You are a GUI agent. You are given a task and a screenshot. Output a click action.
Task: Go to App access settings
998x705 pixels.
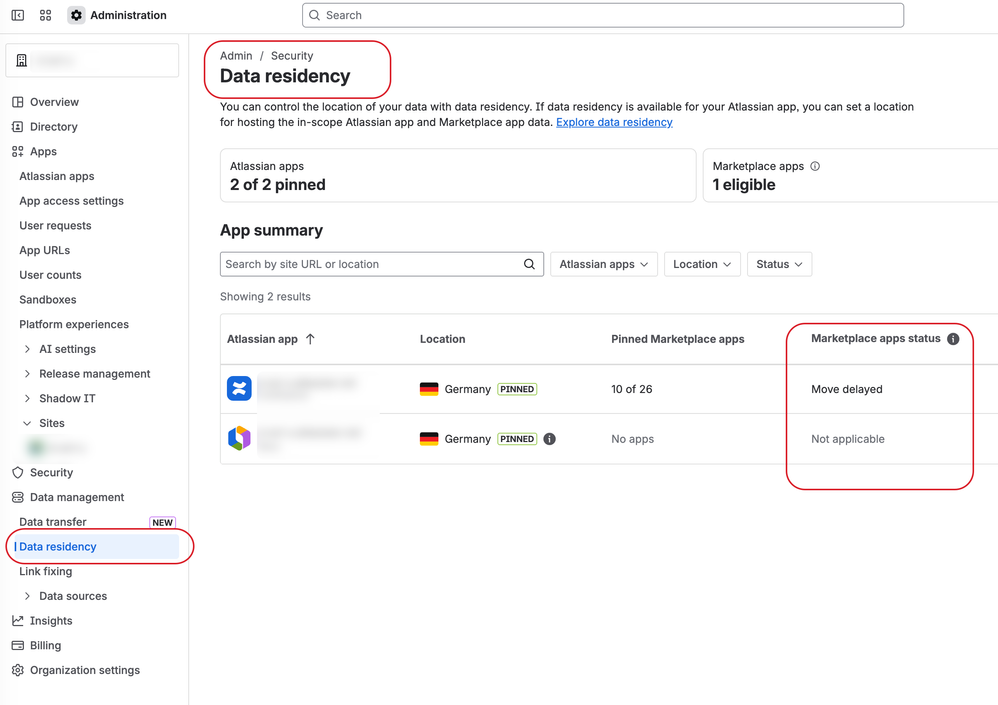click(x=71, y=201)
